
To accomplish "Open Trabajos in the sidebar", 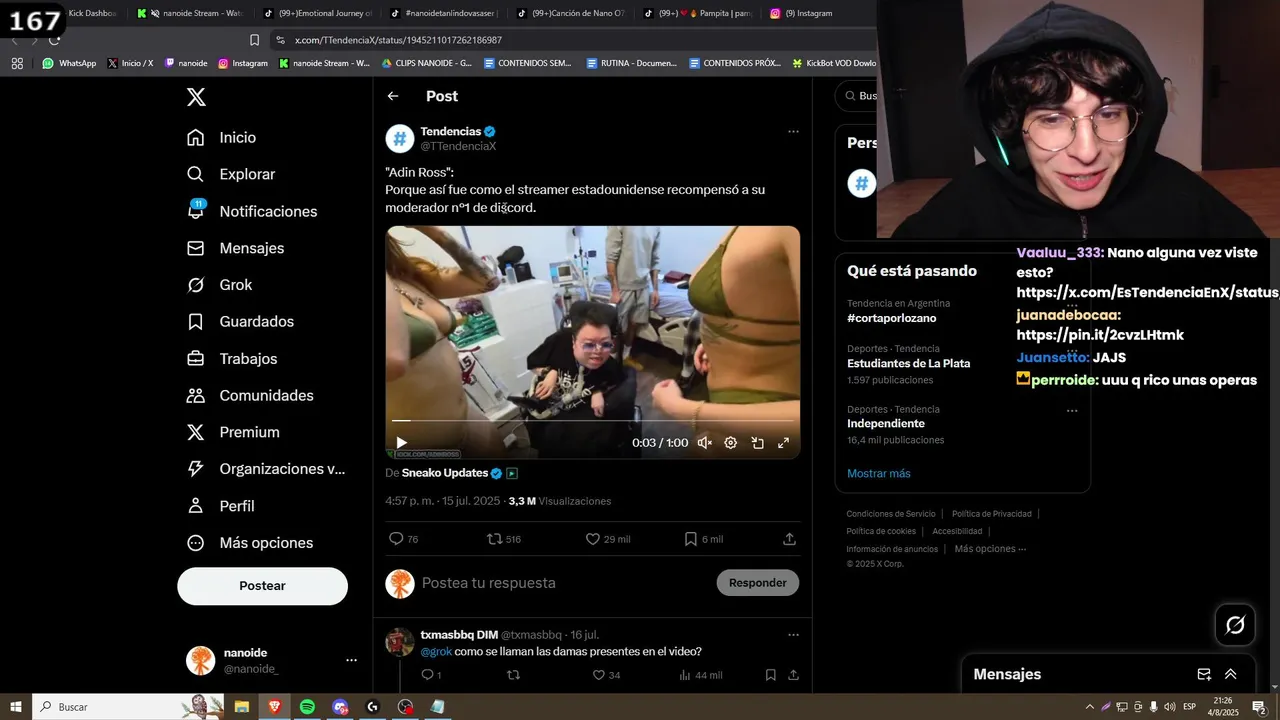I will [233, 359].
